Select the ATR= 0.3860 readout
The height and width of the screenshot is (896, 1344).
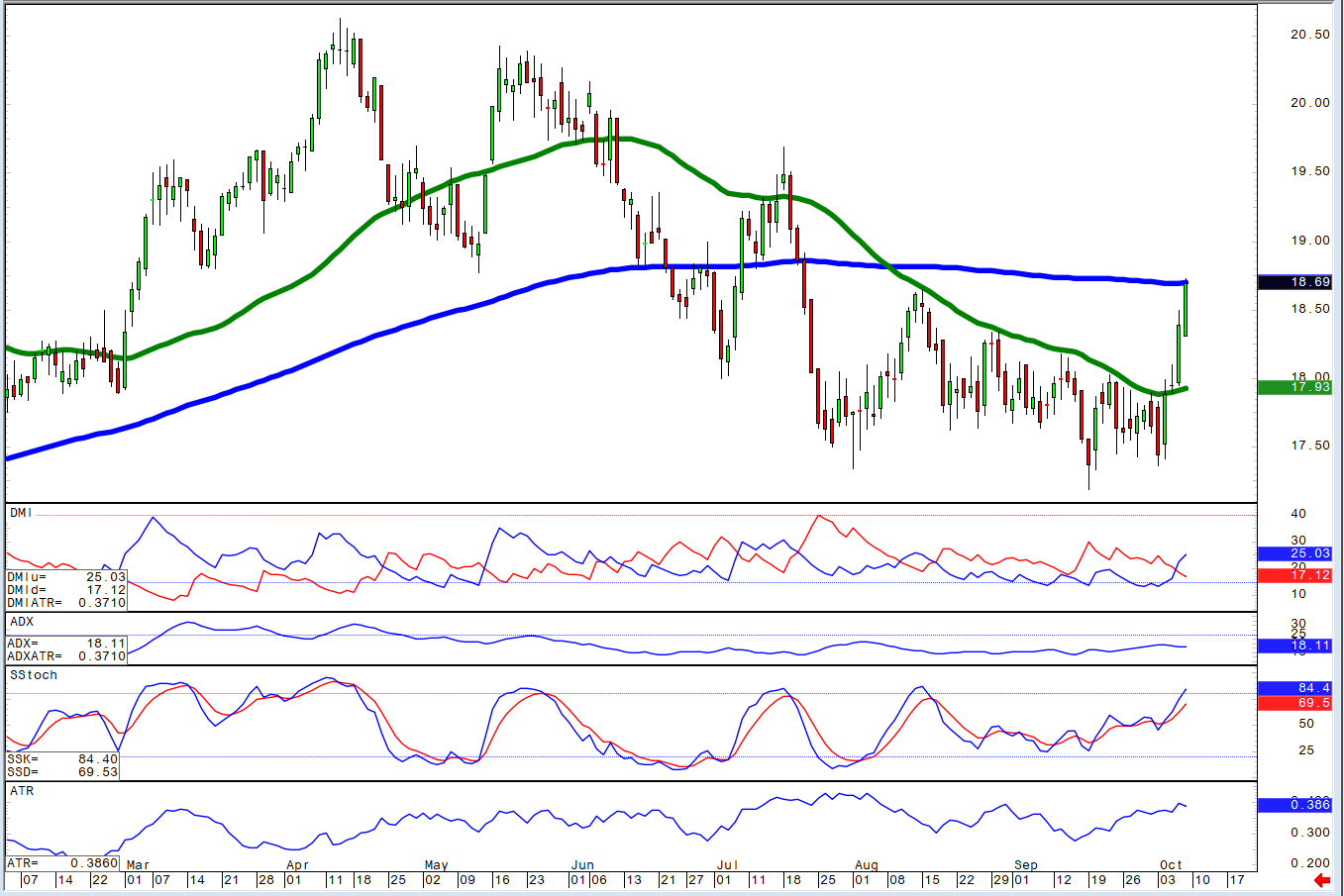[x=63, y=863]
